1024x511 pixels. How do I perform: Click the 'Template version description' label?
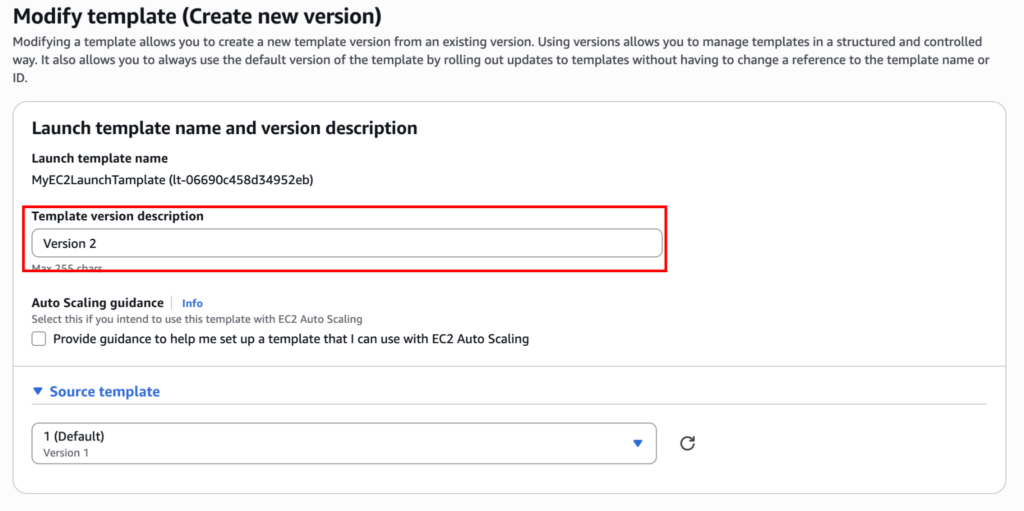click(x=118, y=216)
